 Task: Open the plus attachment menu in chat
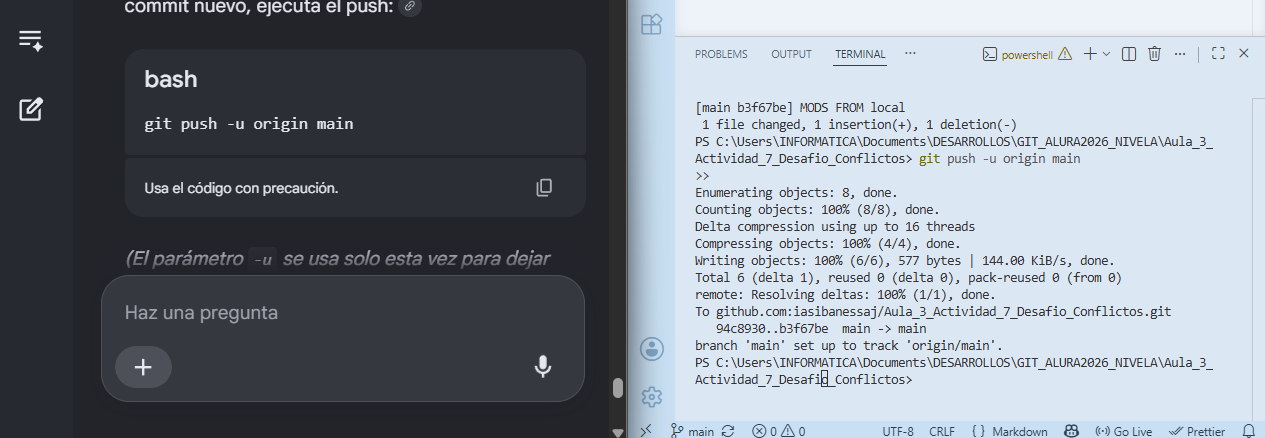coord(143,367)
